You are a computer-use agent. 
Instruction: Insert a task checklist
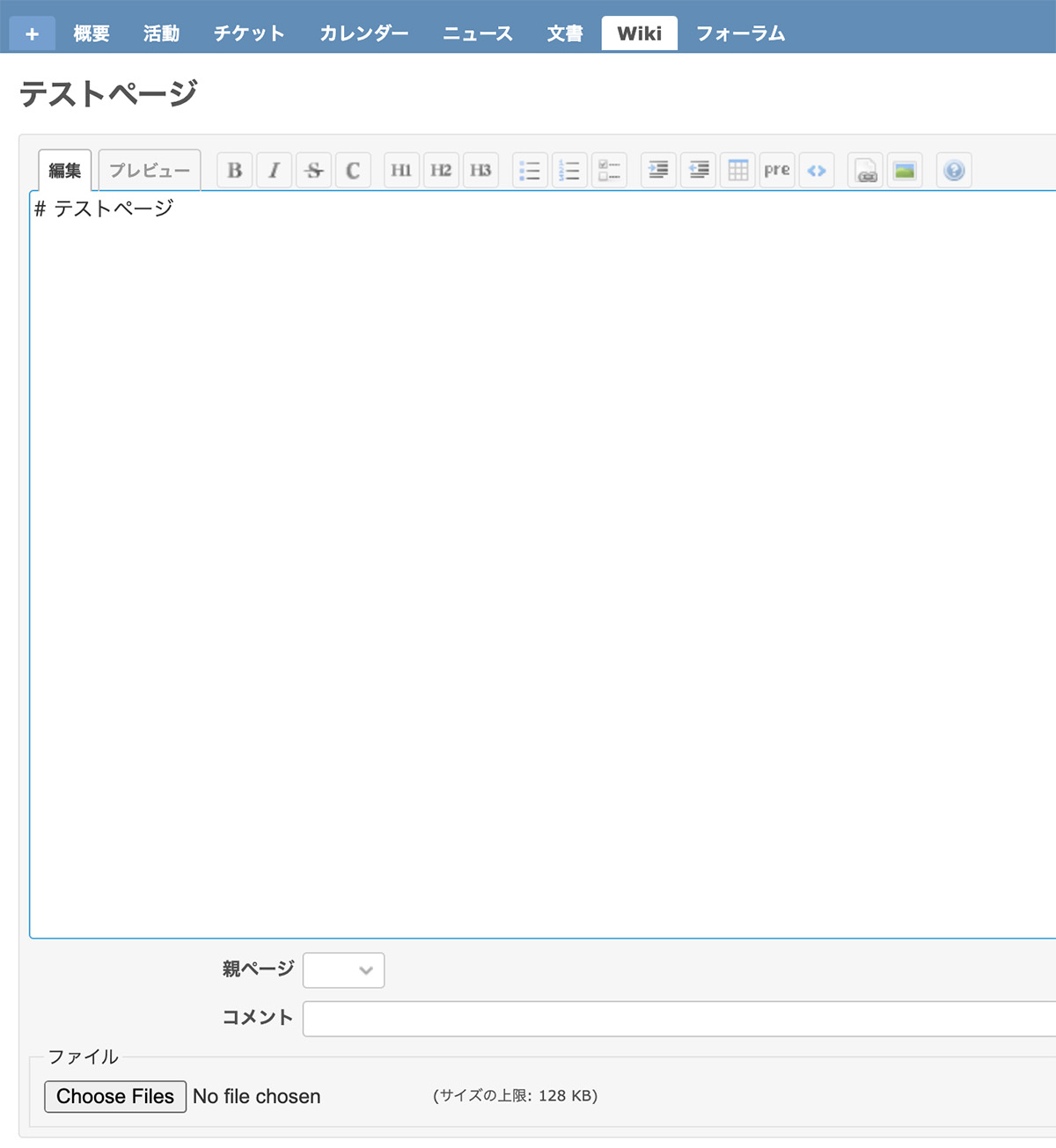click(609, 170)
